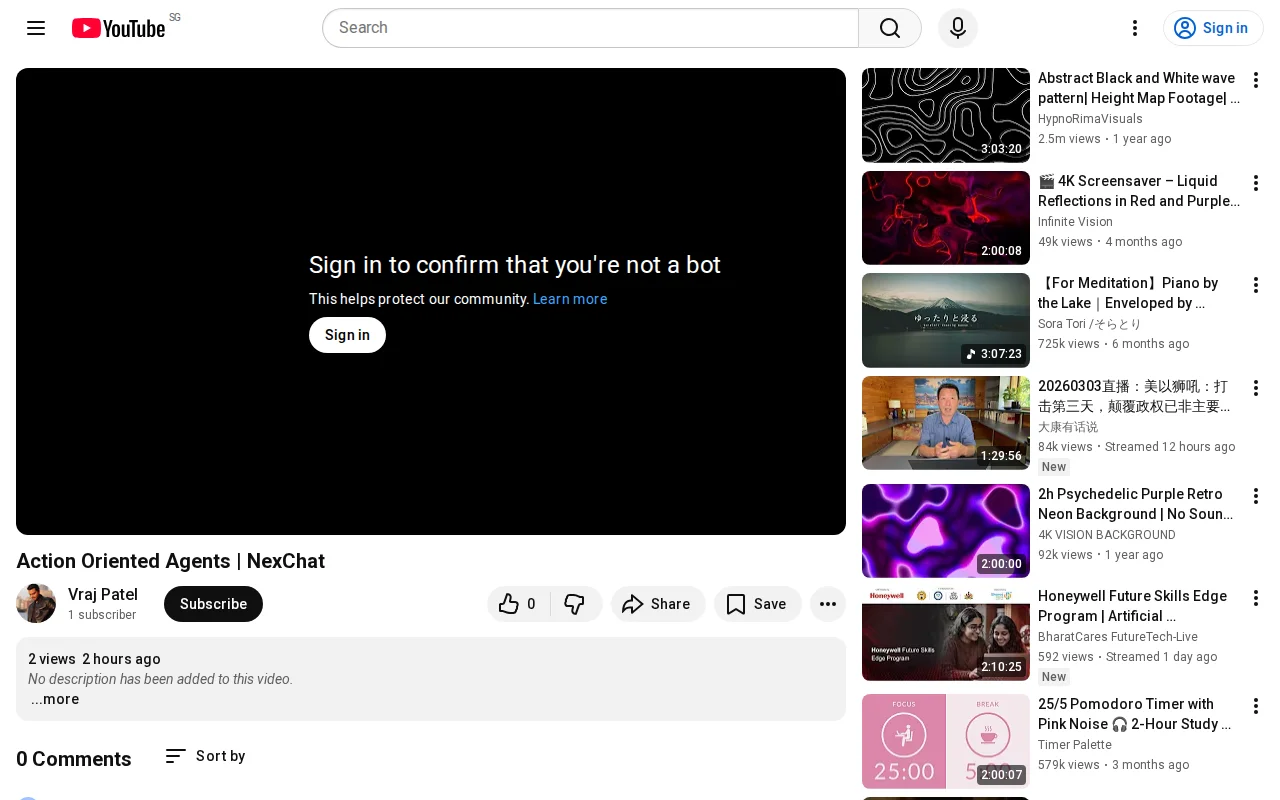The height and width of the screenshot is (800, 1280).
Task: Click the Search input field
Action: pos(590,28)
